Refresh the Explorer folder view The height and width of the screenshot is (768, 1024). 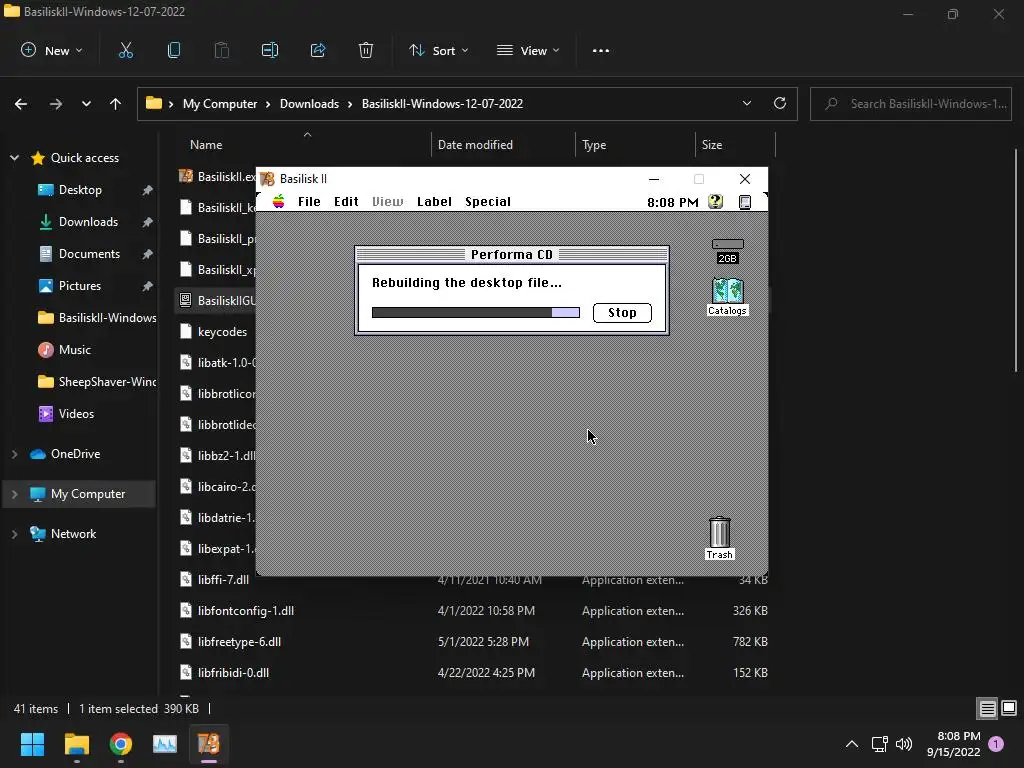pos(780,103)
